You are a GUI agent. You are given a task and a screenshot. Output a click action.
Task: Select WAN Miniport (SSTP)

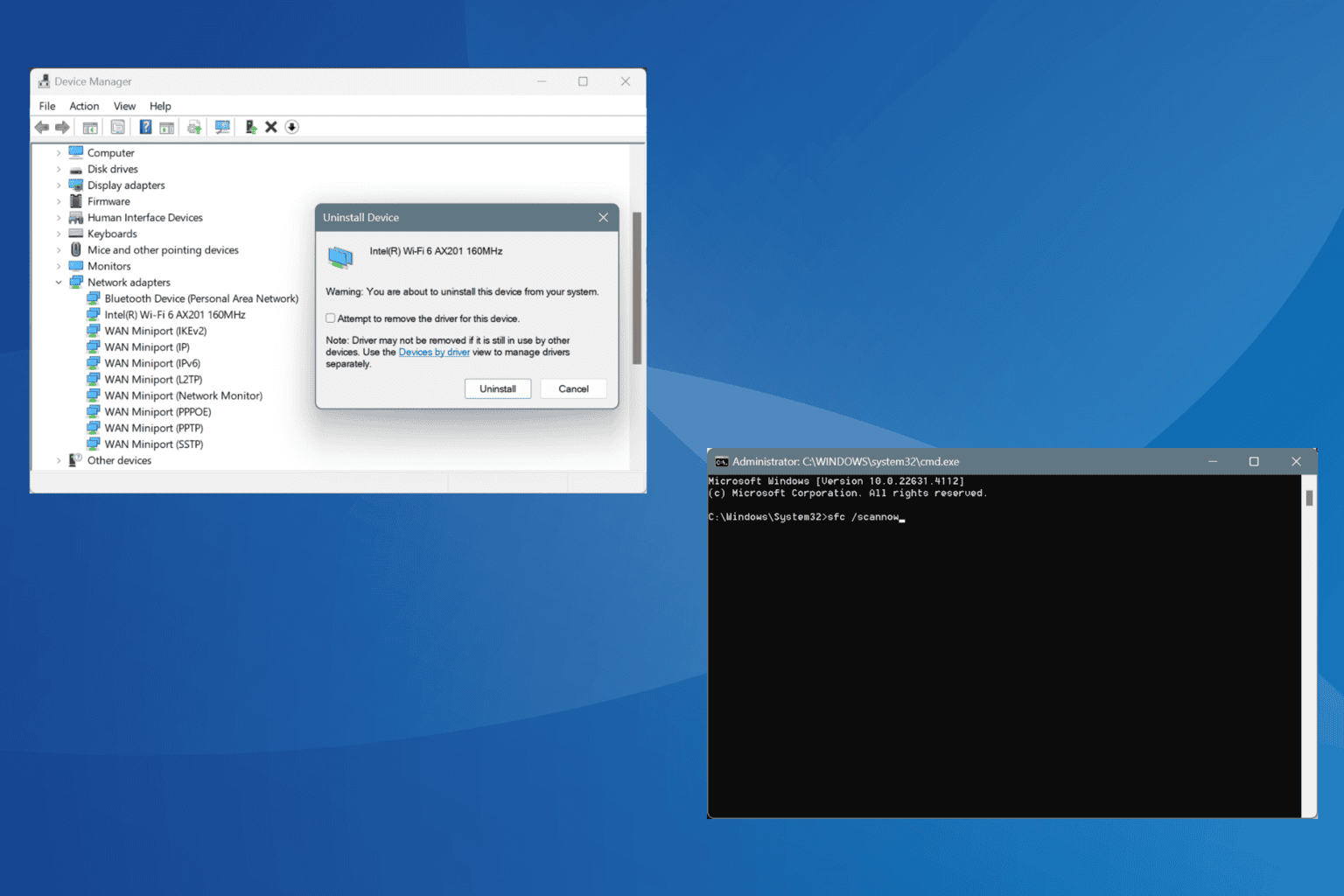click(154, 444)
